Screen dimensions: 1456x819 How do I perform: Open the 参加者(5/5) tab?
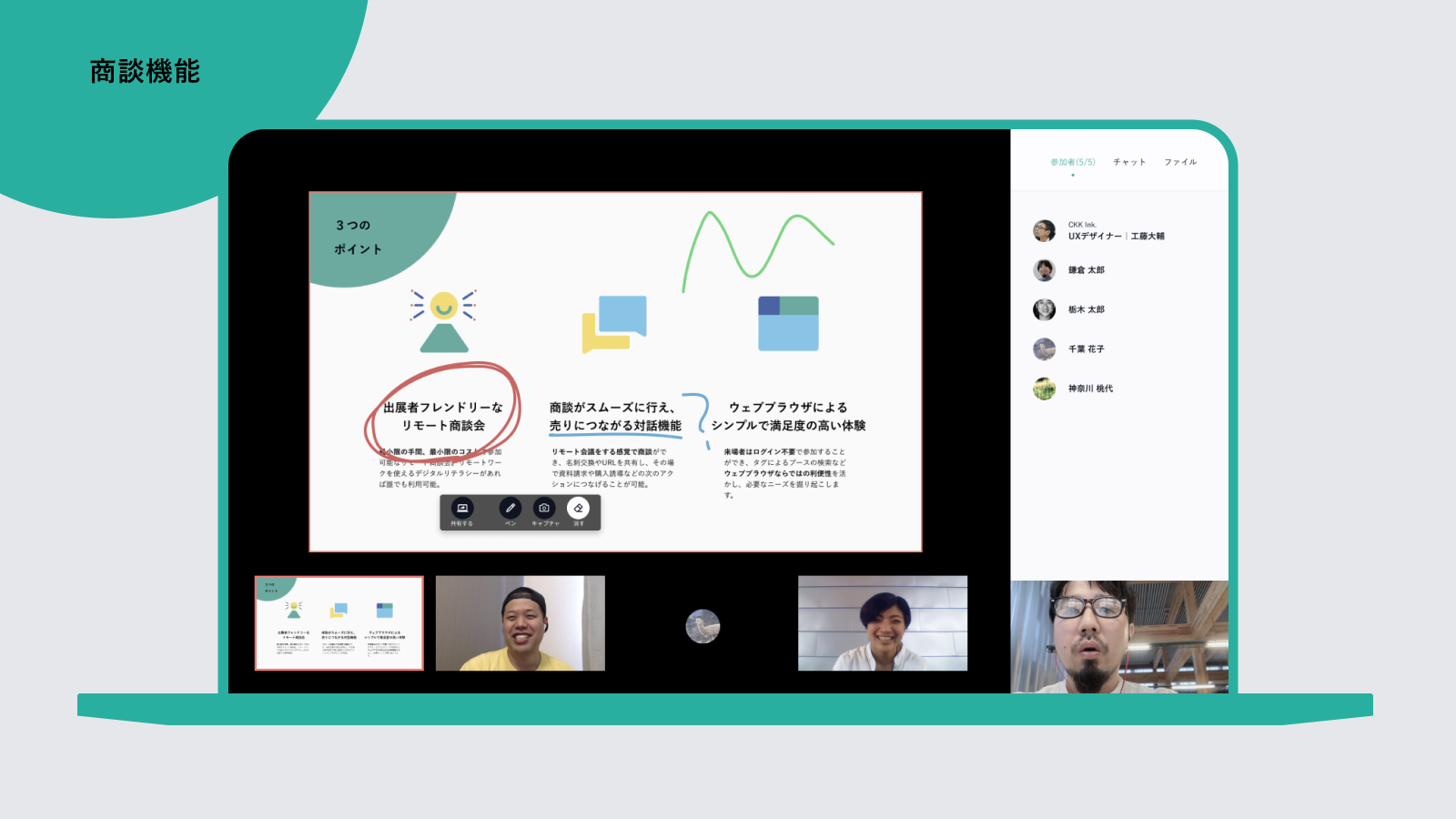[x=1073, y=162]
